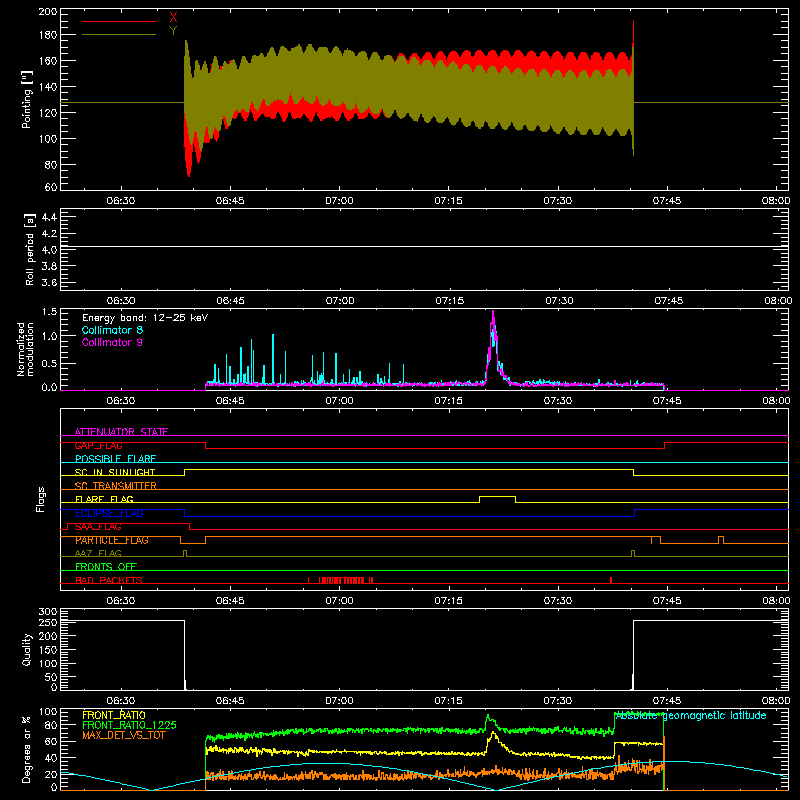Screen dimensions: 800x800
Task: Click the 4.0 roll period tick label
Action: [x=49, y=250]
